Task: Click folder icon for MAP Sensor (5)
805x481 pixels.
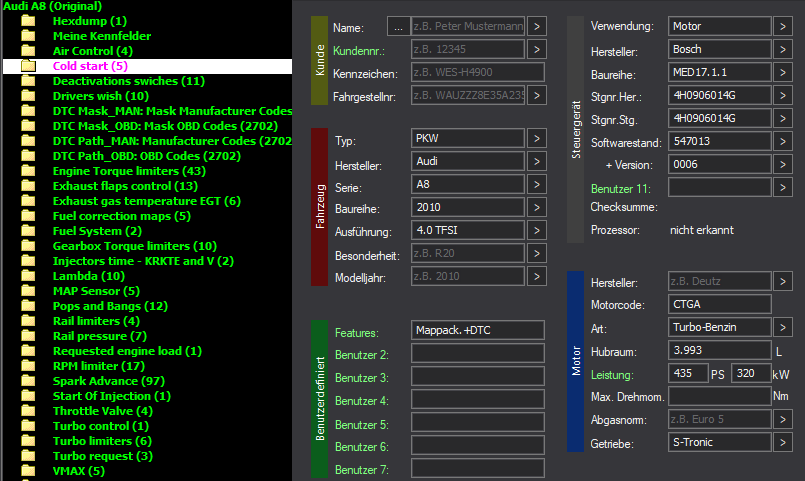Action: 28,291
